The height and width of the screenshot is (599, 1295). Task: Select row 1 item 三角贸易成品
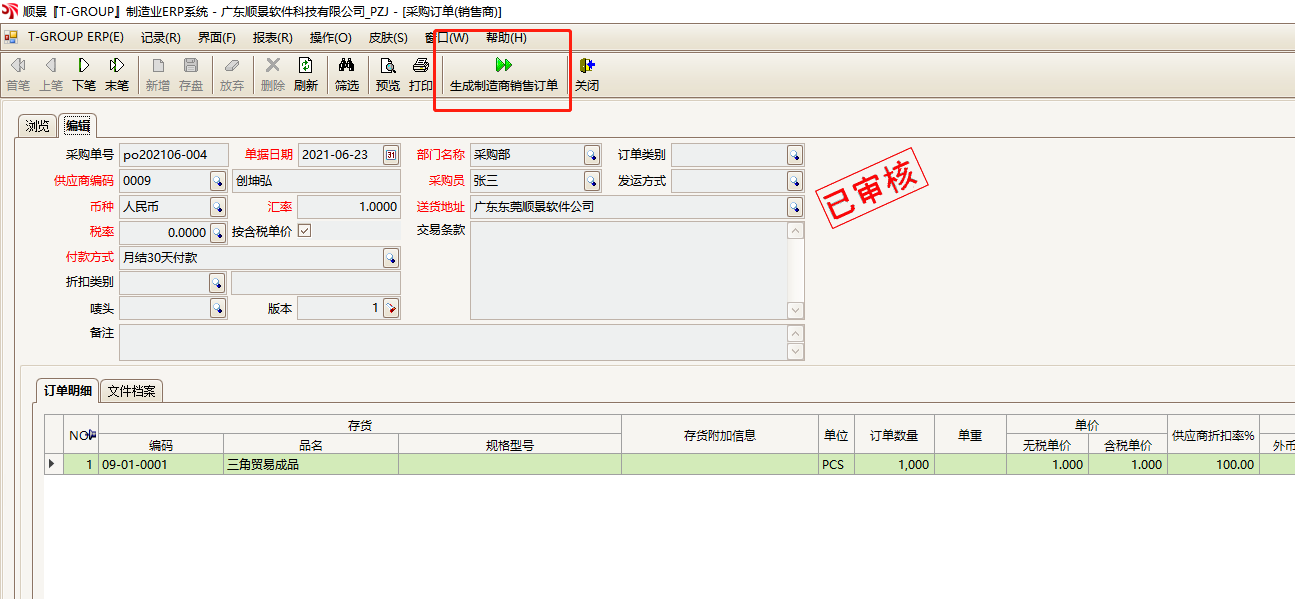[x=310, y=465]
